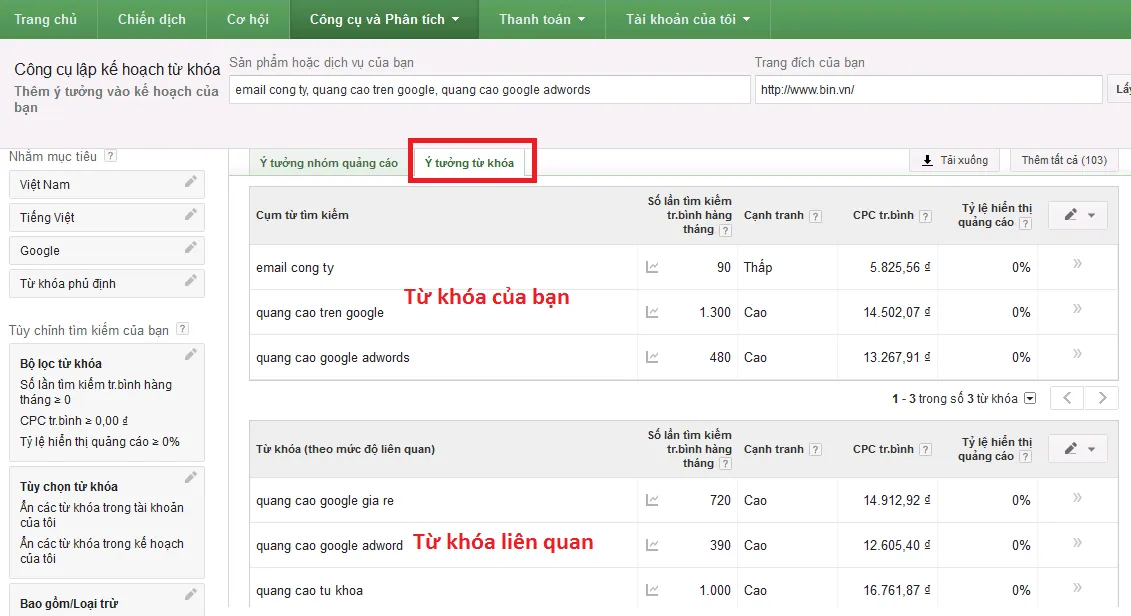Edit the Tiếng Việt language via its pencil icon
Screen dimensions: 1131x616
[x=193, y=216]
